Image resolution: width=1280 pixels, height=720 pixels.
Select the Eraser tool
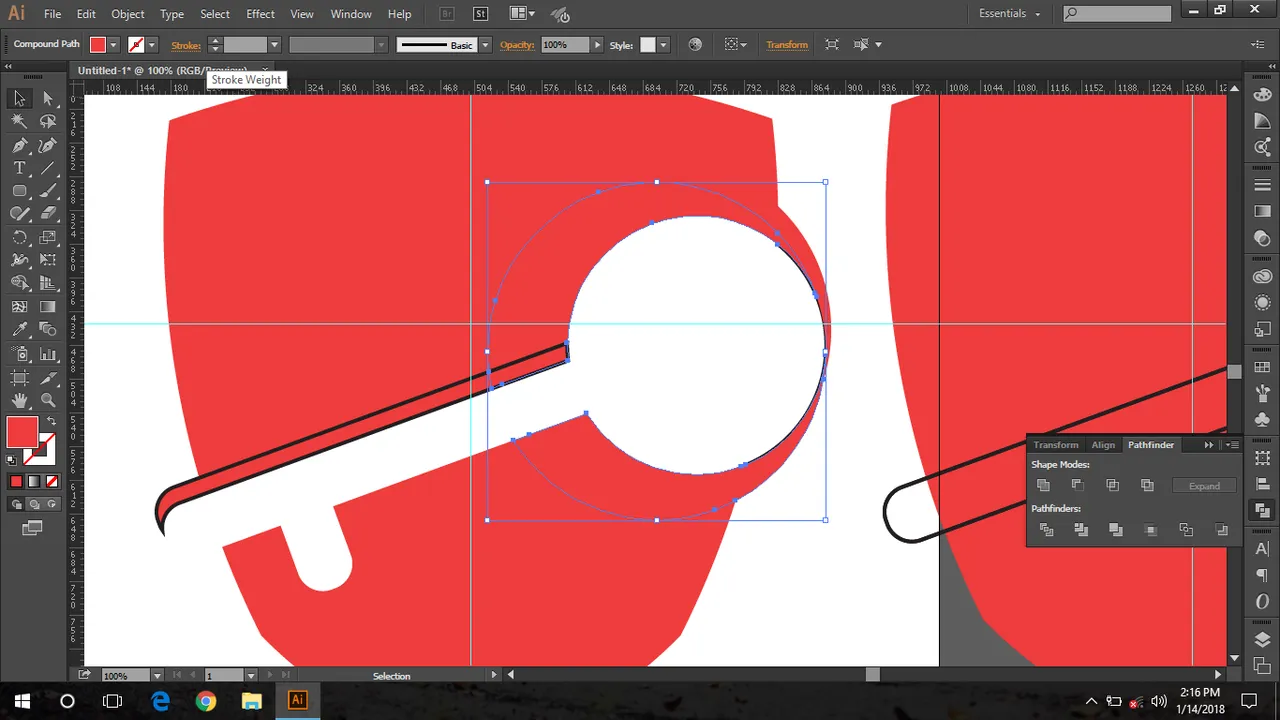(48, 214)
